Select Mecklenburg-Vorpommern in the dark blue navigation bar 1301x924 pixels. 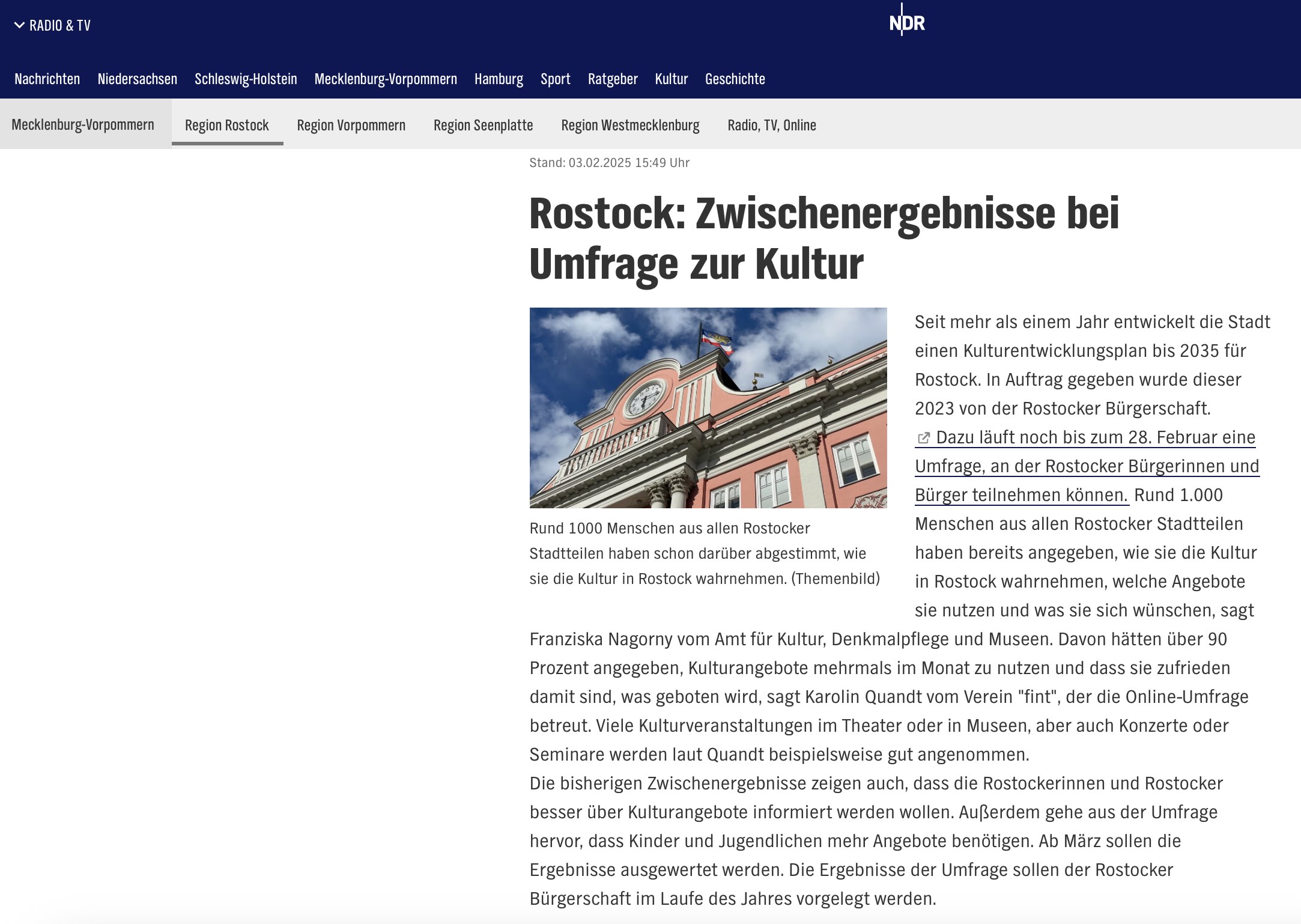386,79
